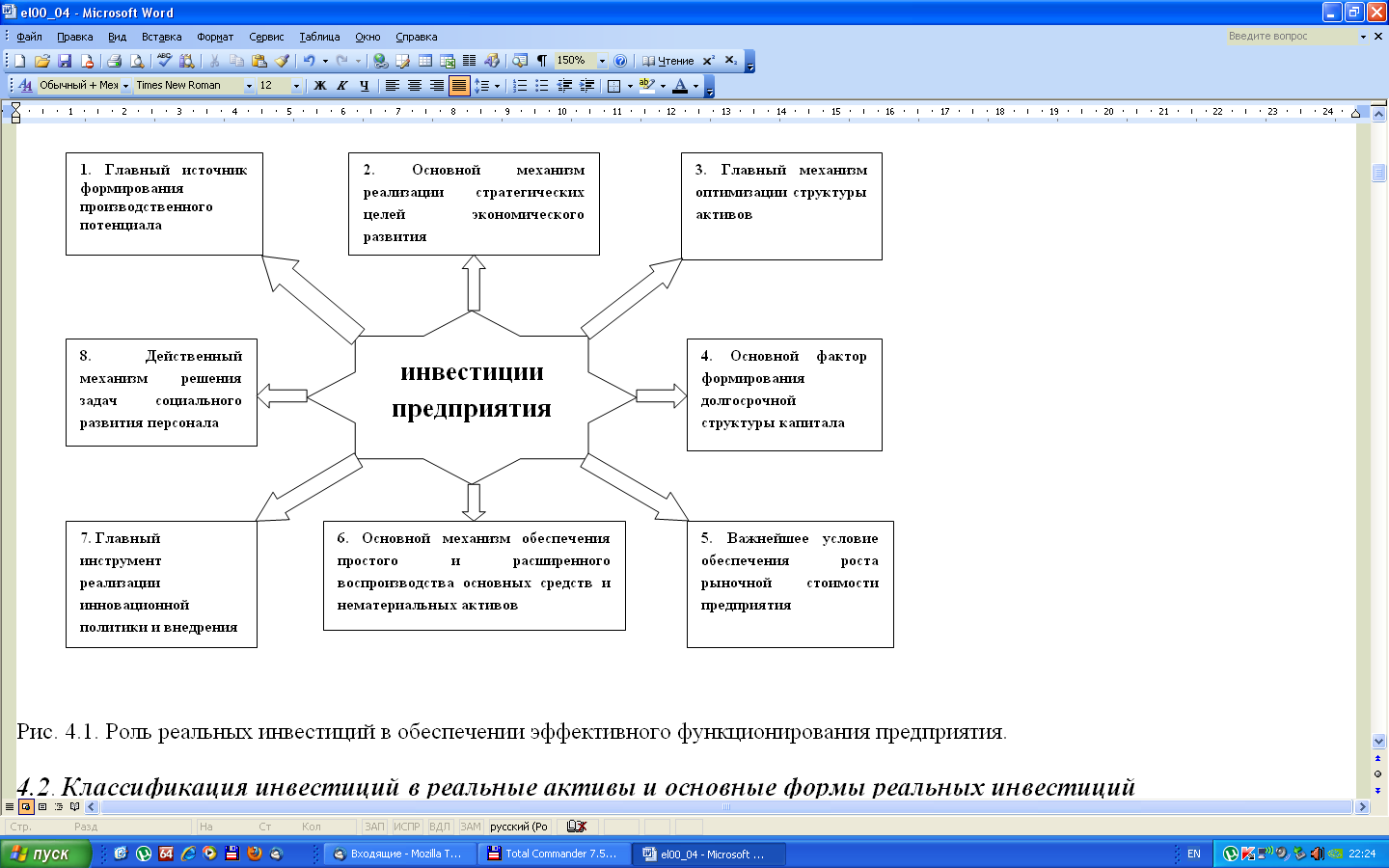1389x868 pixels.
Task: Insert a hyperlink
Action: [381, 61]
